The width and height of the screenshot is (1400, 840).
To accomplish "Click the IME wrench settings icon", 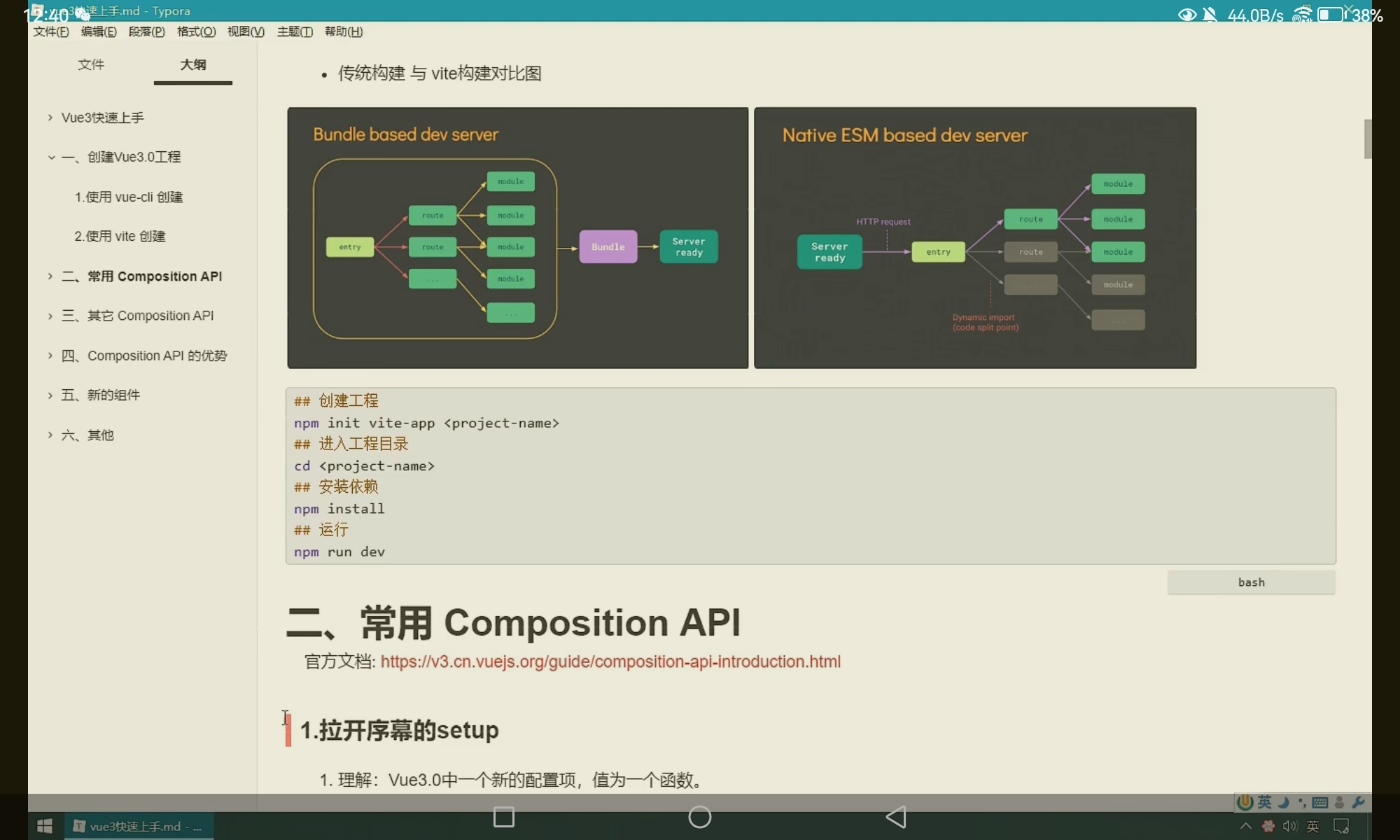I will (x=1358, y=802).
